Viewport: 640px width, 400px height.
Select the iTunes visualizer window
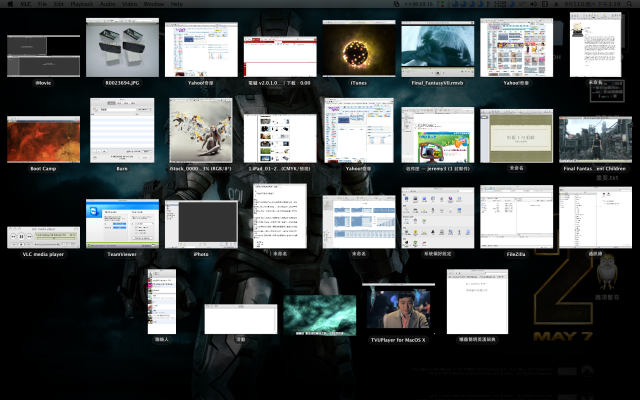pyautogui.click(x=359, y=49)
